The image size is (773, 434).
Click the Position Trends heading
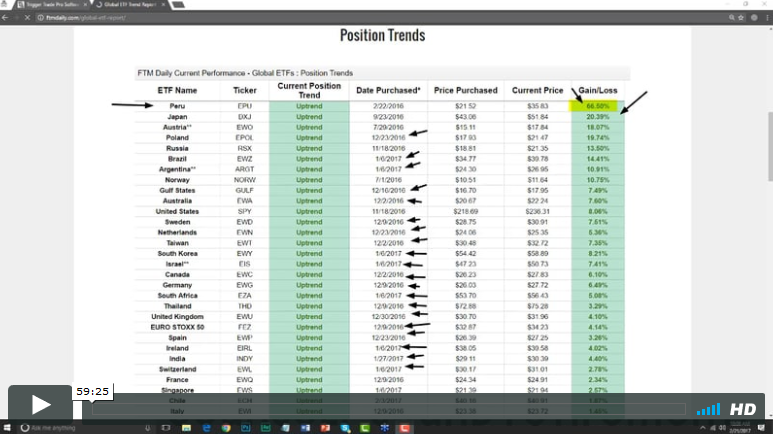click(383, 36)
